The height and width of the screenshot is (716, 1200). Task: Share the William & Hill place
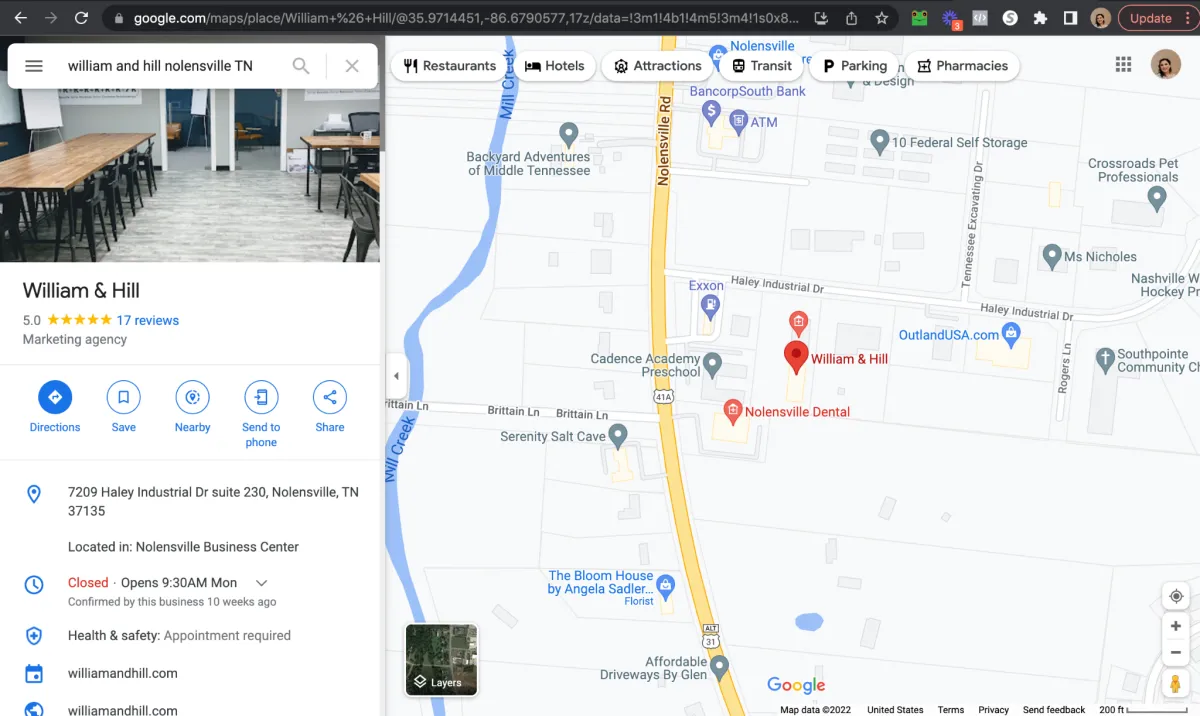(330, 408)
